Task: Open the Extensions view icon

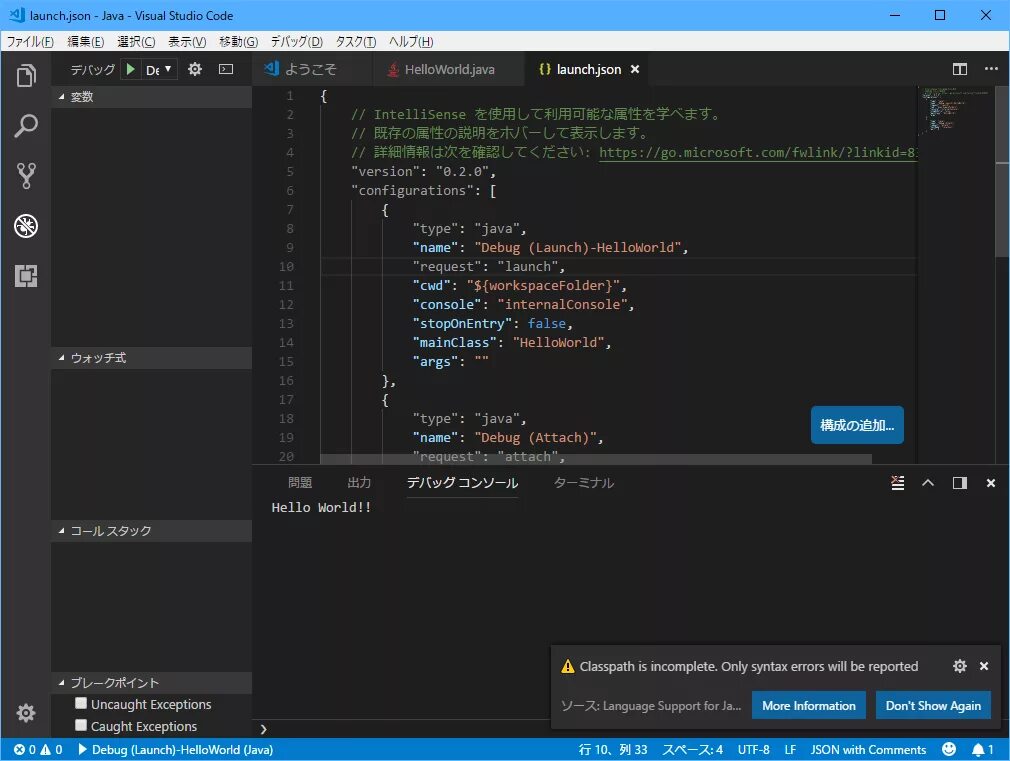Action: click(26, 276)
